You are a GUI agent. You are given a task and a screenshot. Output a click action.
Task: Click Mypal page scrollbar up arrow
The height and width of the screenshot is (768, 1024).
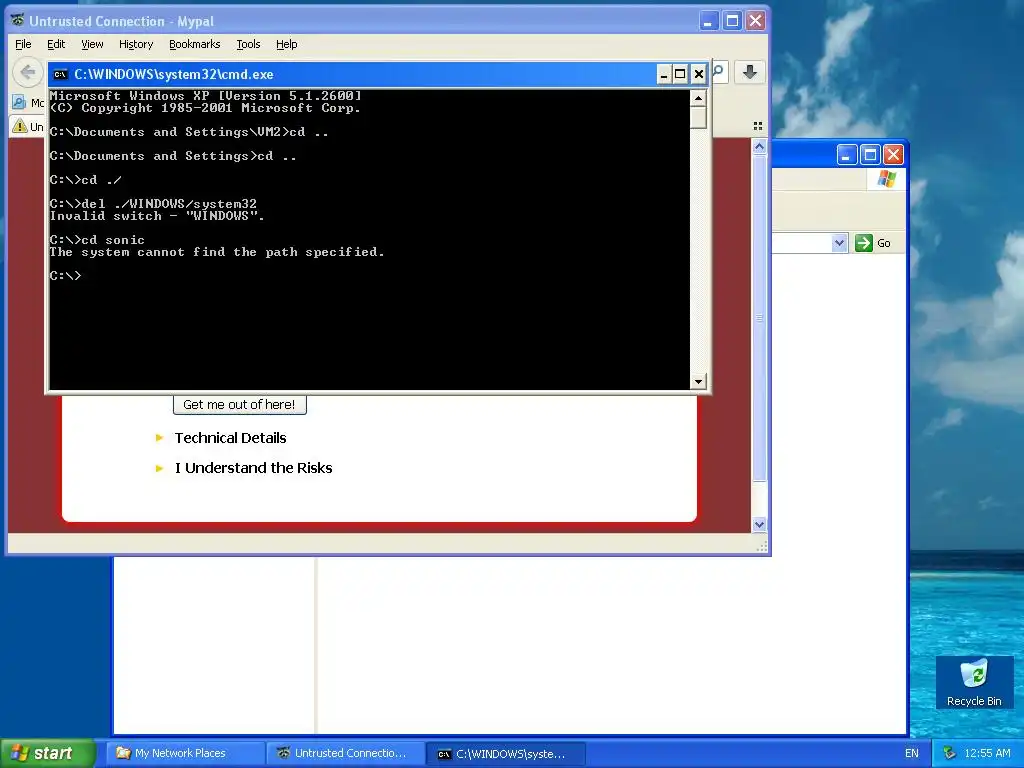click(x=759, y=147)
